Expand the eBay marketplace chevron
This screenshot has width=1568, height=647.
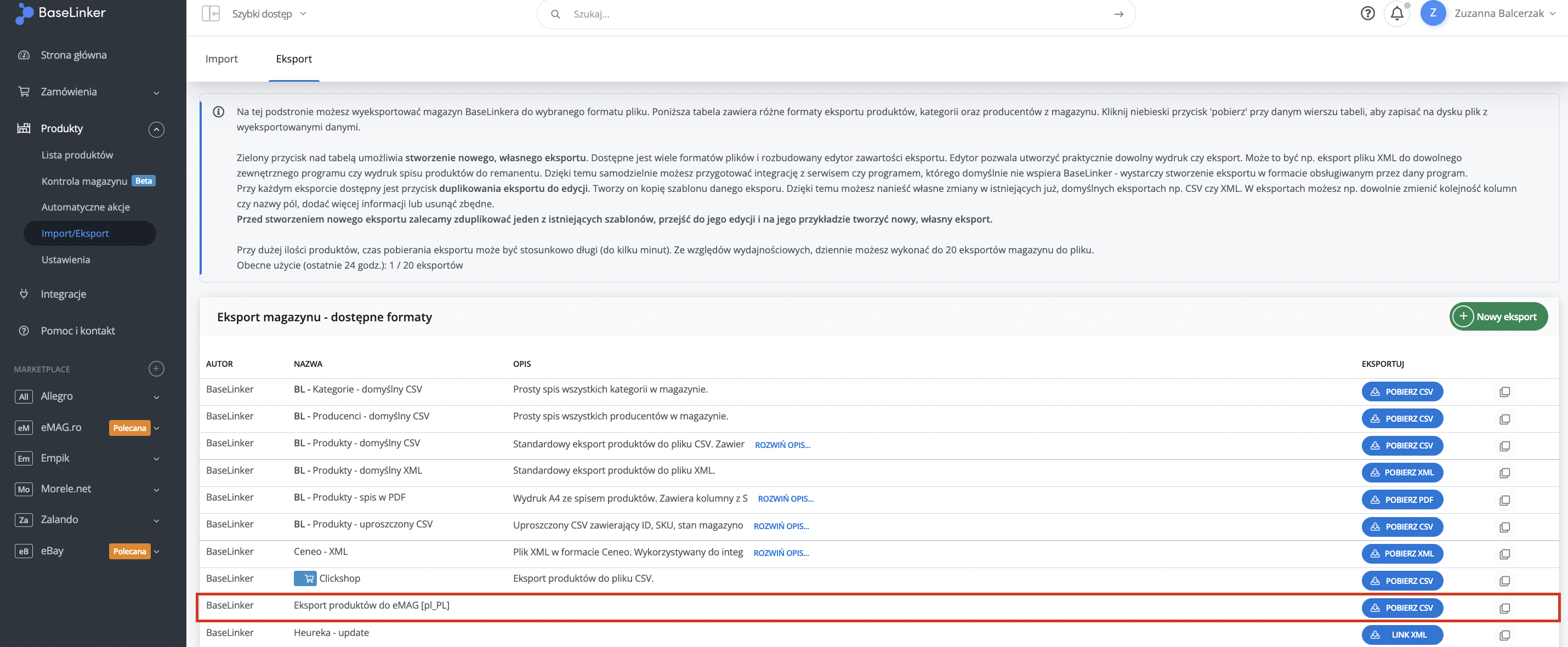156,552
